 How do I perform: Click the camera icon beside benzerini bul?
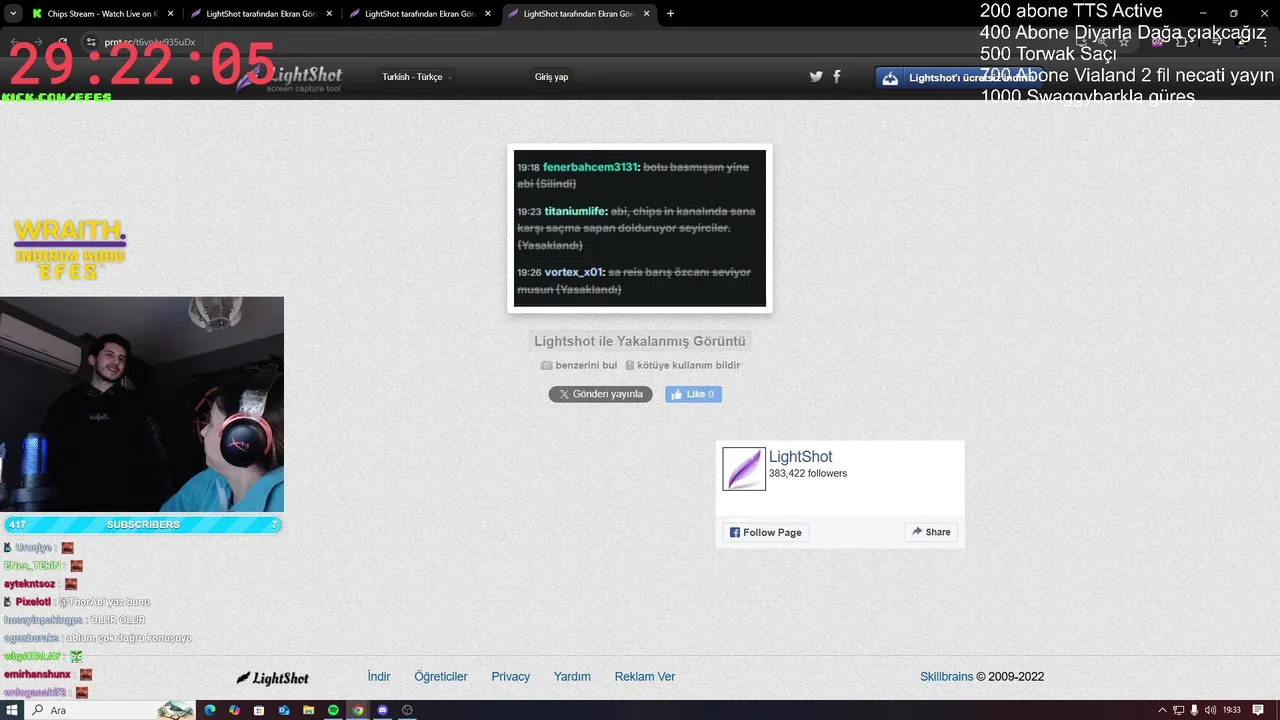pos(546,365)
